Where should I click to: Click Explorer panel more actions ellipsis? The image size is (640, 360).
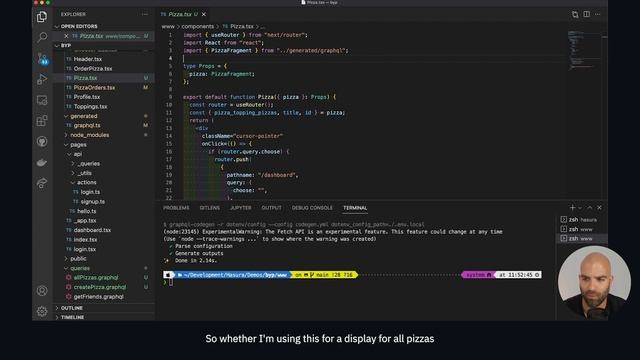coord(145,14)
